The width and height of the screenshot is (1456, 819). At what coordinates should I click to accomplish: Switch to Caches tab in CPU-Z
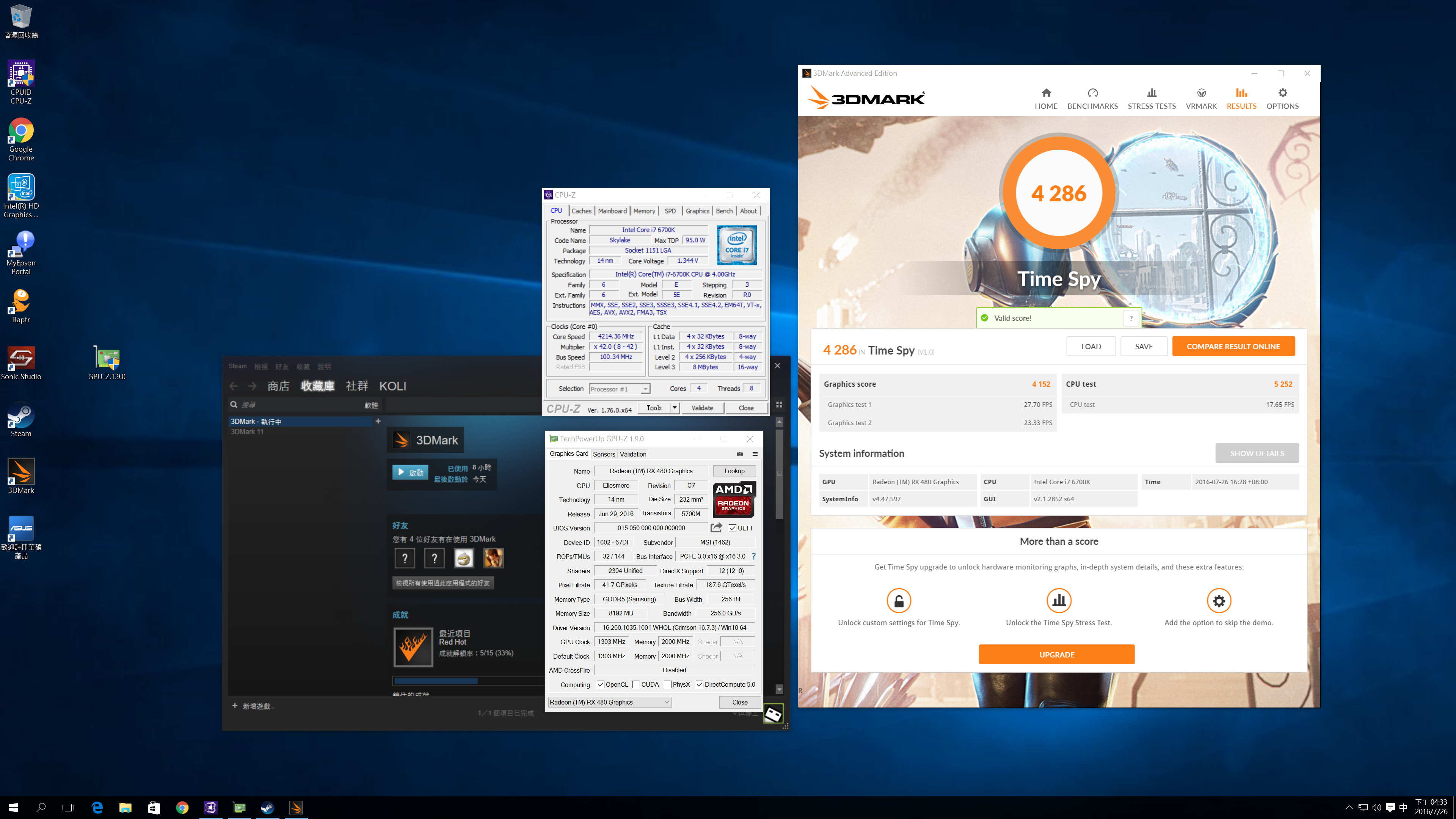click(581, 211)
